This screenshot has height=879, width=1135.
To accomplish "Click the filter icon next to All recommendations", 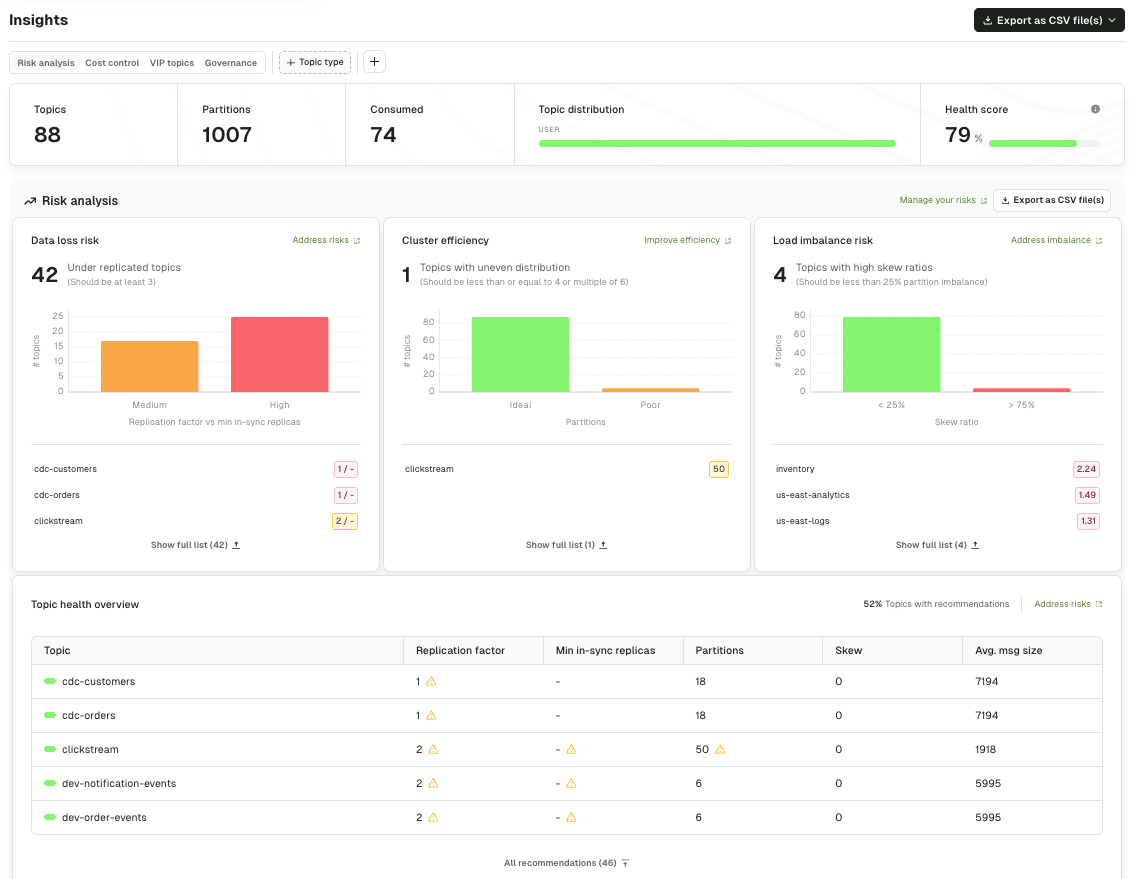I will (x=624, y=862).
